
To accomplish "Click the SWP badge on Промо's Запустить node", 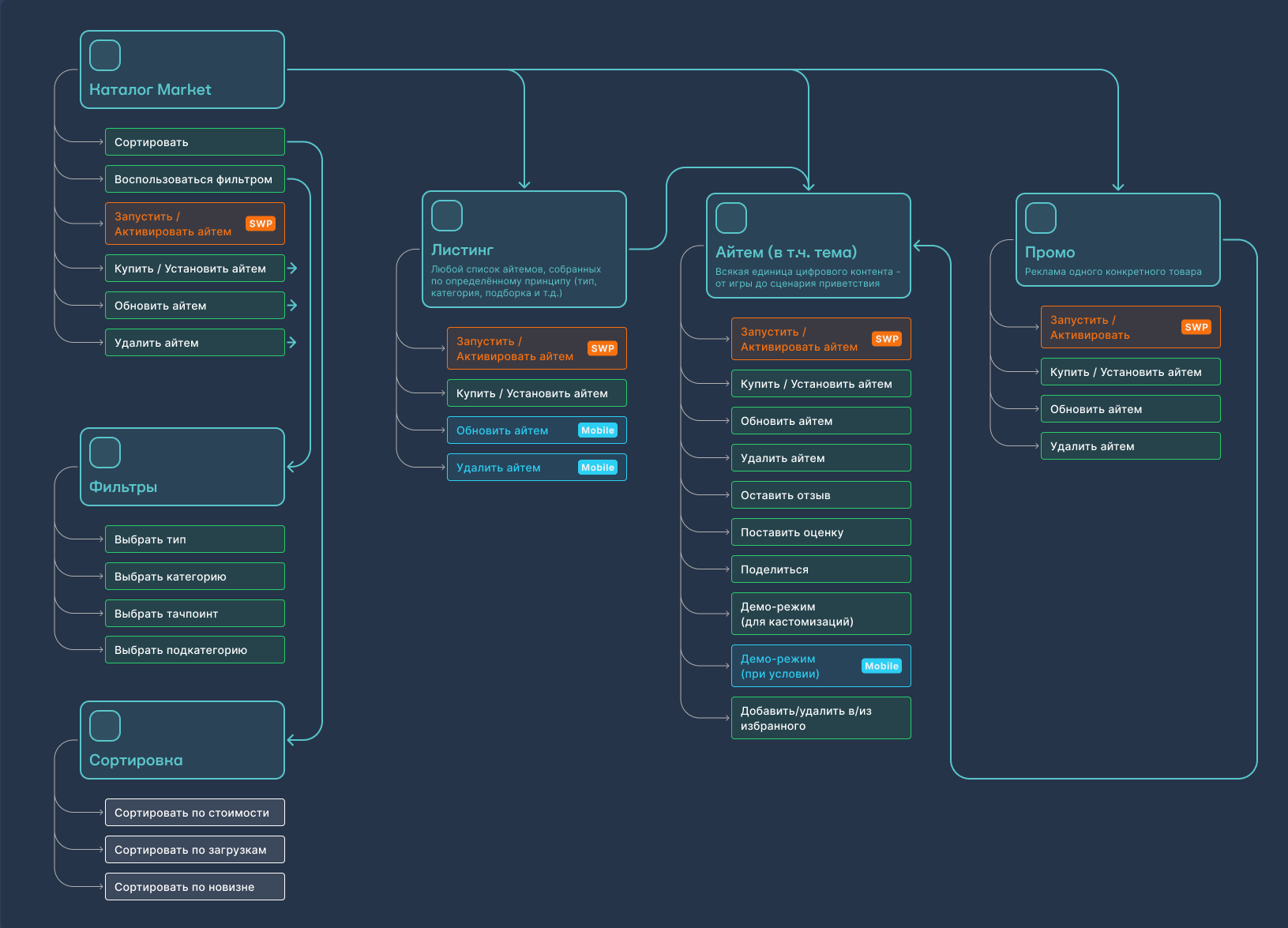I will tap(1197, 326).
